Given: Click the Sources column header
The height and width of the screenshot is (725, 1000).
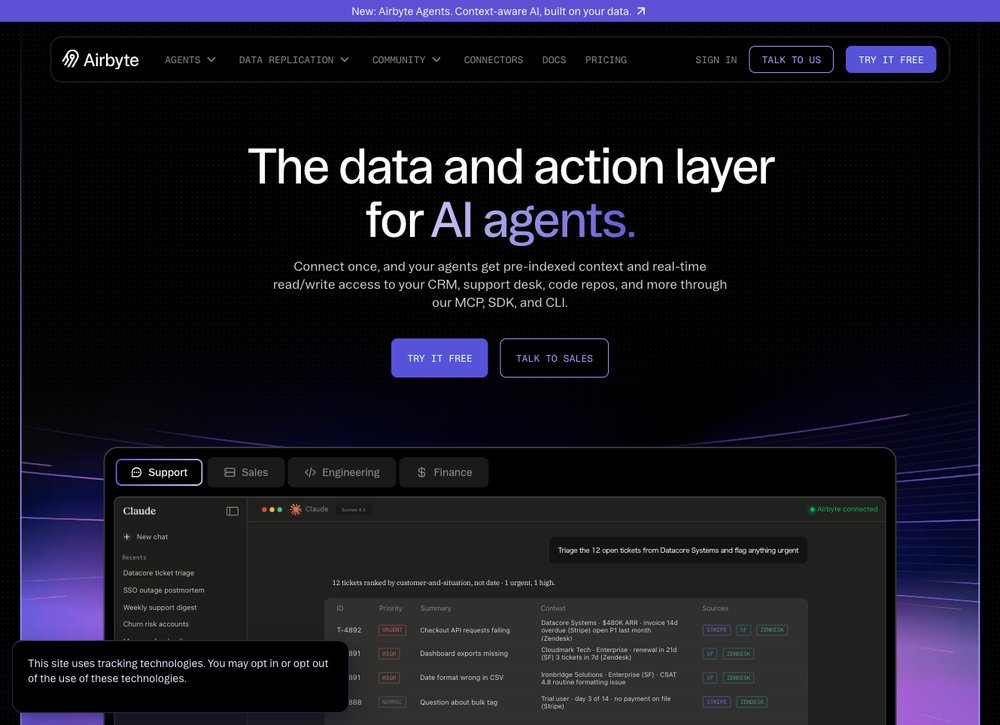Looking at the screenshot, I should click(715, 608).
